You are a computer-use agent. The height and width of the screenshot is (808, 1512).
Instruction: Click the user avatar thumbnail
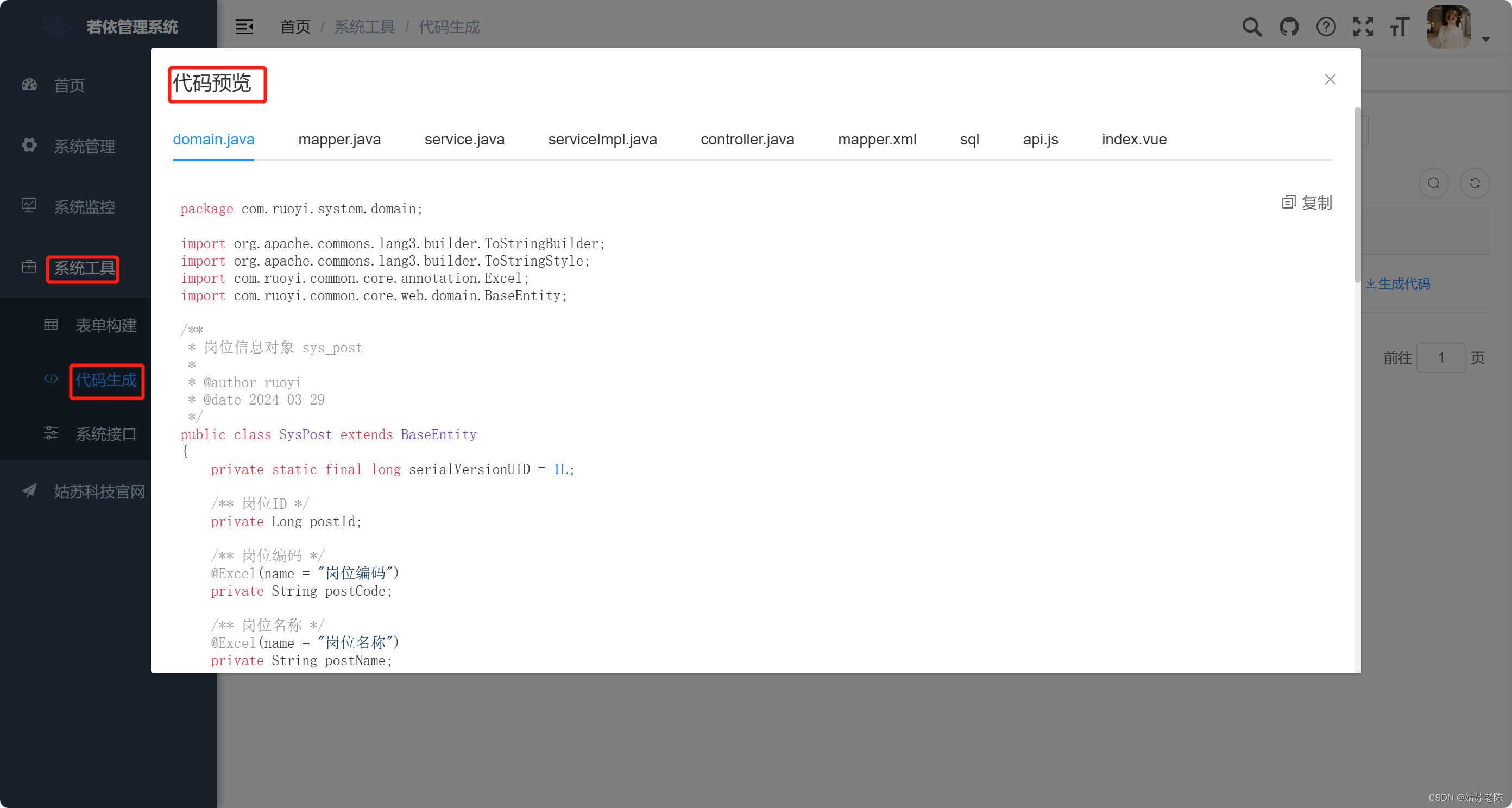click(x=1448, y=27)
